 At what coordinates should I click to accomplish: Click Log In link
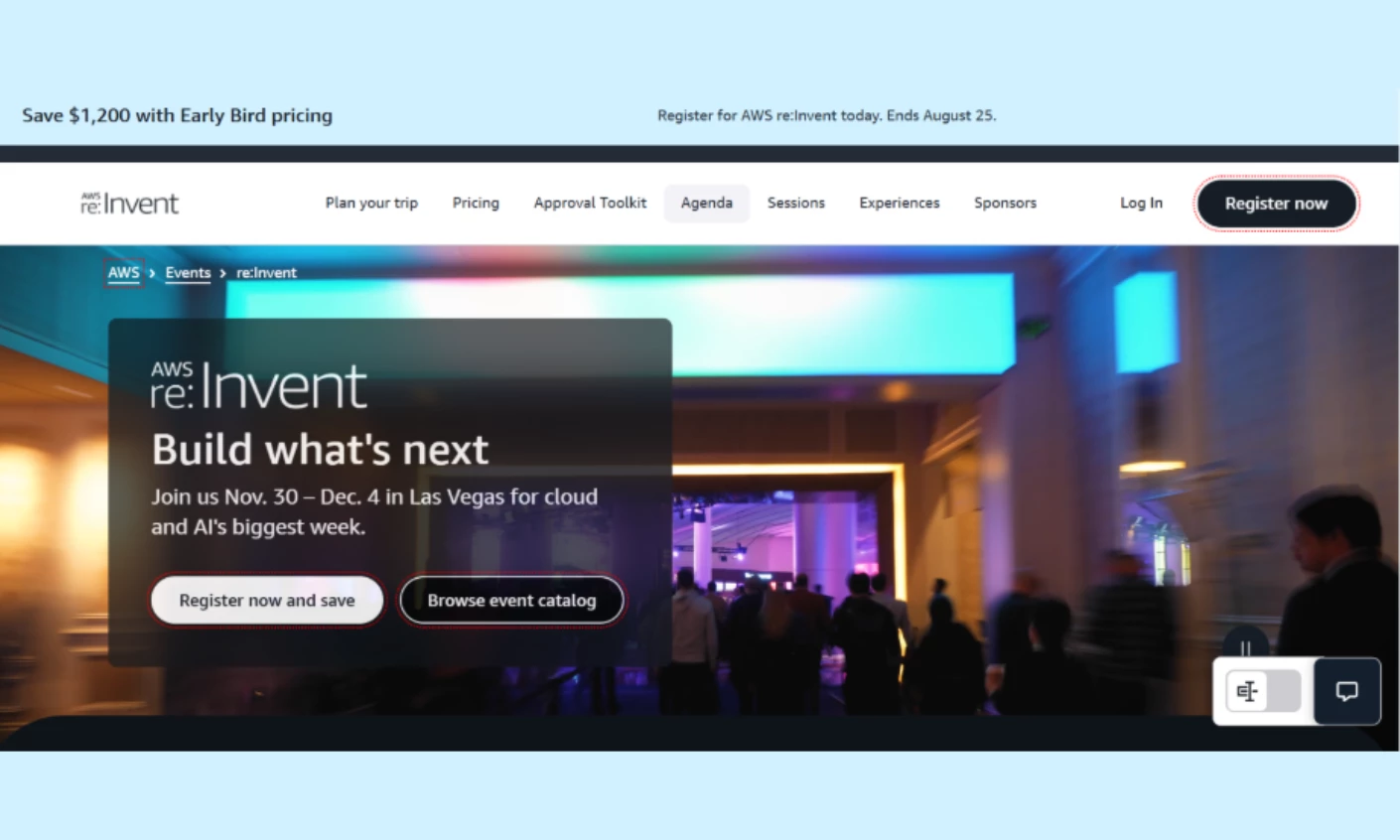tap(1141, 203)
